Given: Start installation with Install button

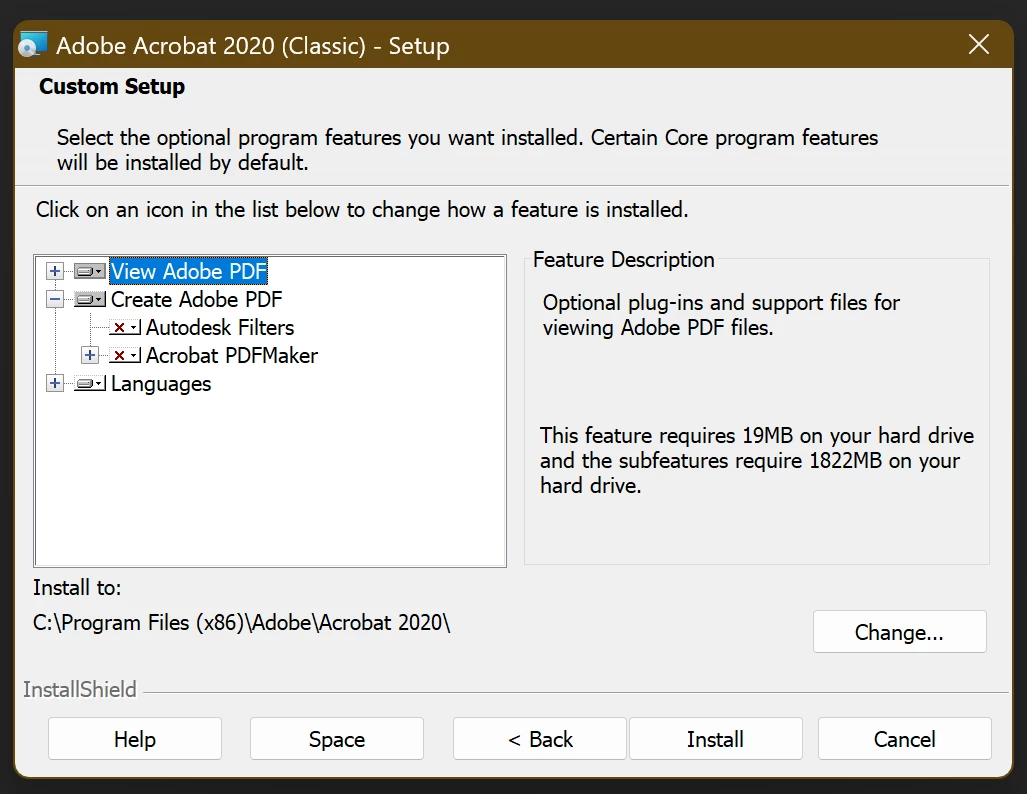Looking at the screenshot, I should tap(715, 739).
